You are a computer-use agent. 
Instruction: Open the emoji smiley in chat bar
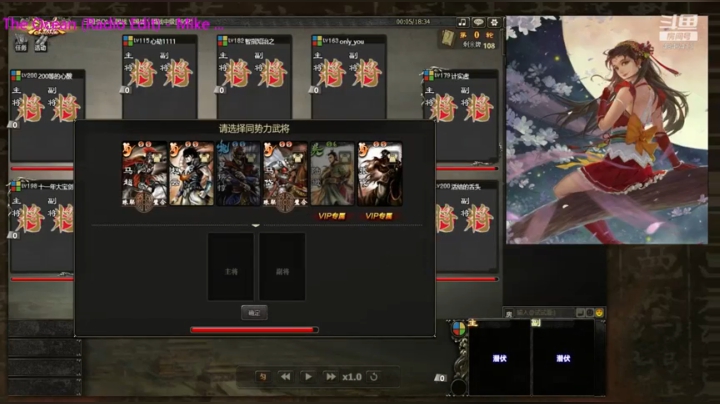point(599,313)
